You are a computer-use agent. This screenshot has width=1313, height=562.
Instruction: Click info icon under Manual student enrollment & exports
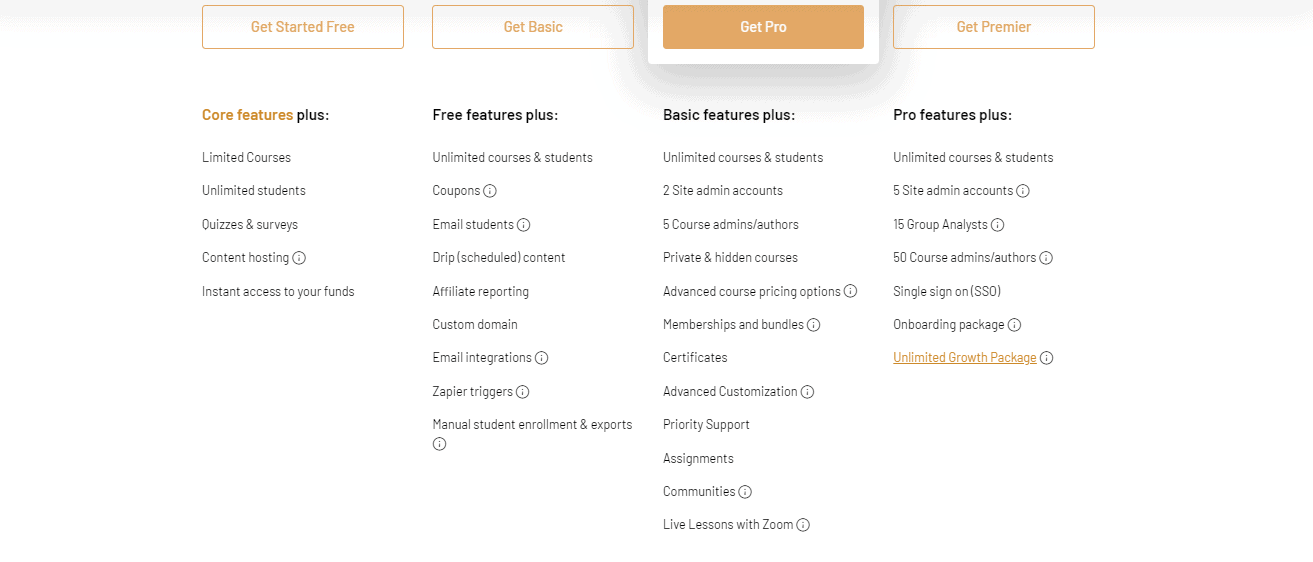[x=439, y=444]
